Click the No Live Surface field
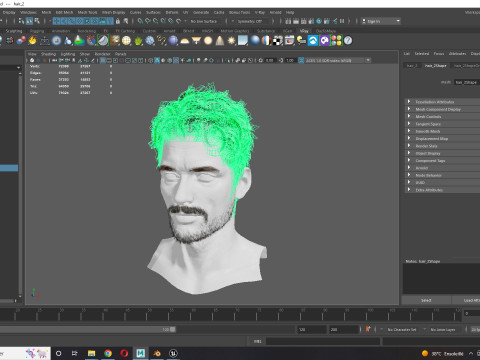The image size is (480, 360). tap(204, 21)
